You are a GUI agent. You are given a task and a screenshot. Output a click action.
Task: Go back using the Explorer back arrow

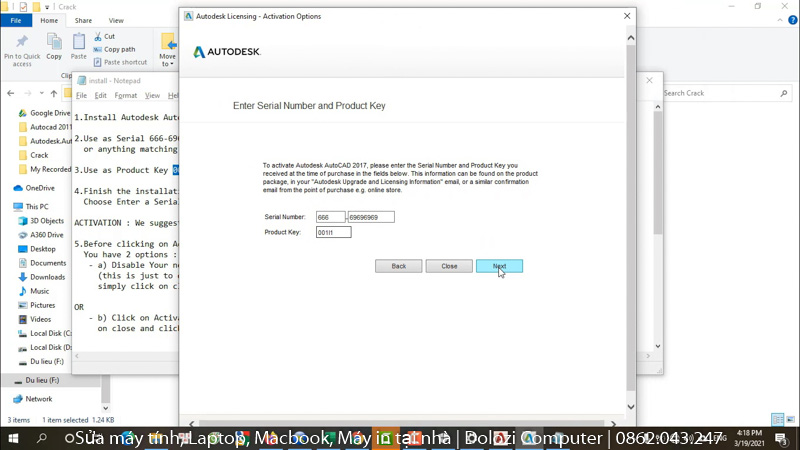point(11,93)
